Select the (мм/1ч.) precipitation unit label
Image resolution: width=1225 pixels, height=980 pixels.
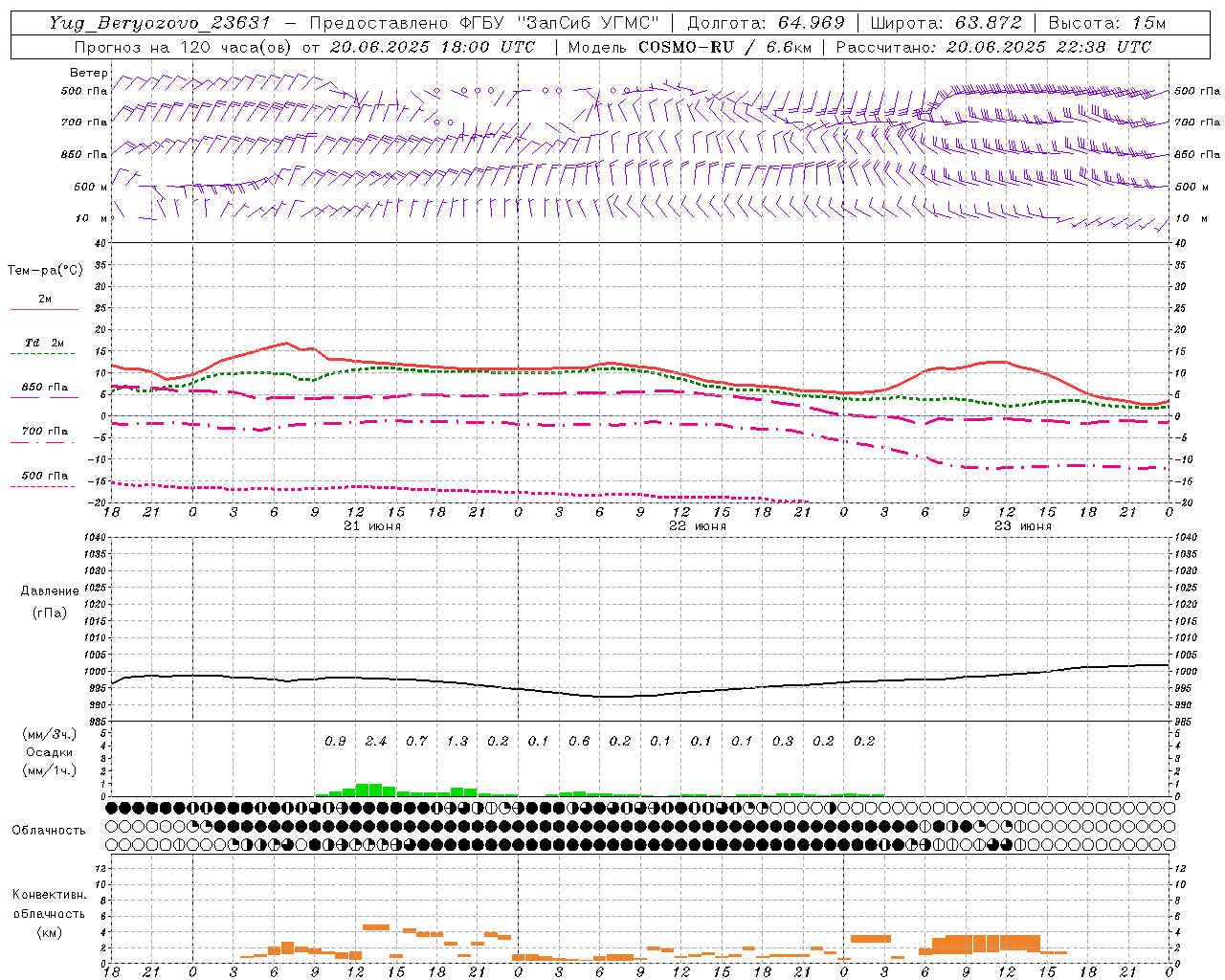pos(50,770)
